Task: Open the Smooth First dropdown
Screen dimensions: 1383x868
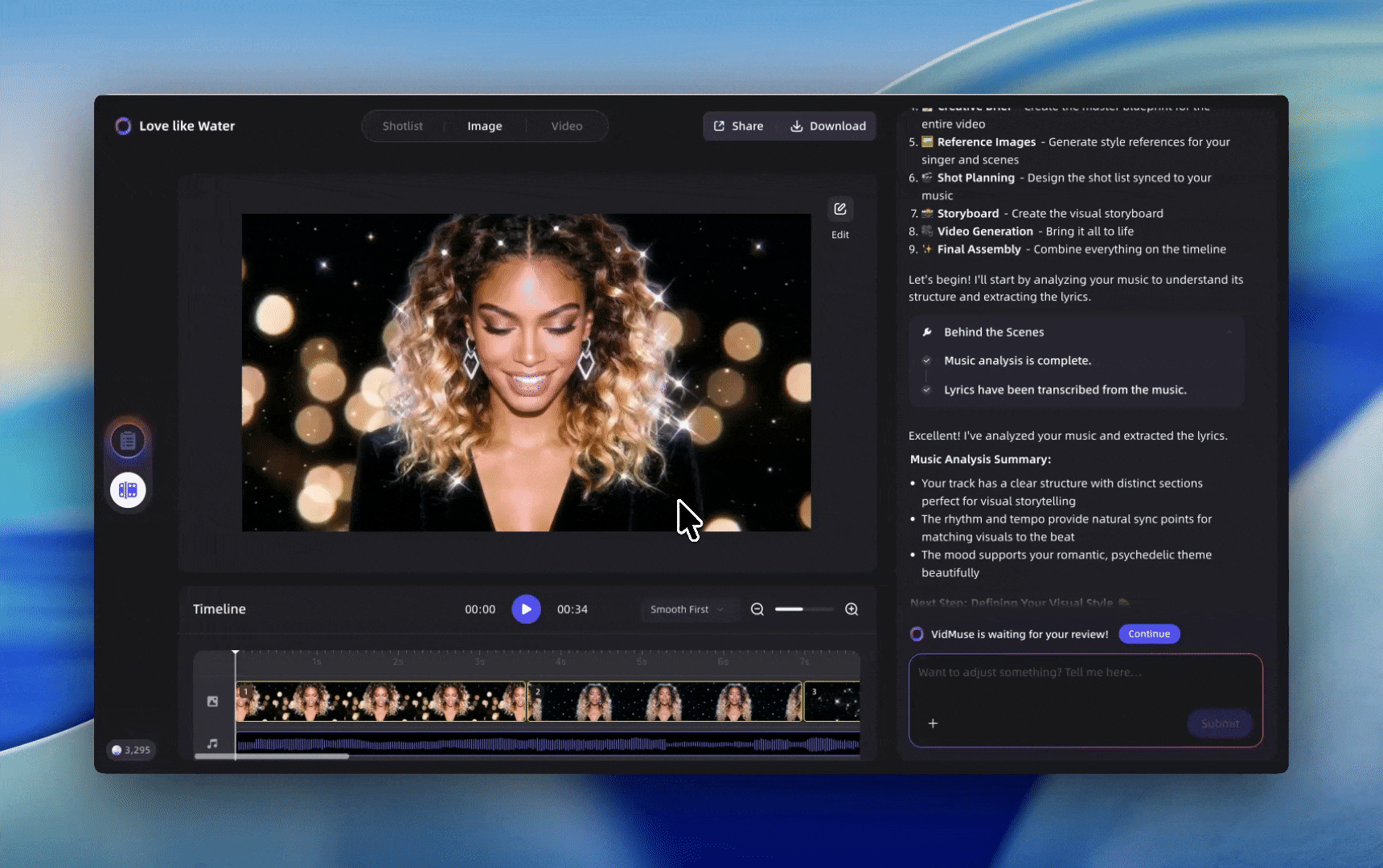Action: [x=687, y=609]
